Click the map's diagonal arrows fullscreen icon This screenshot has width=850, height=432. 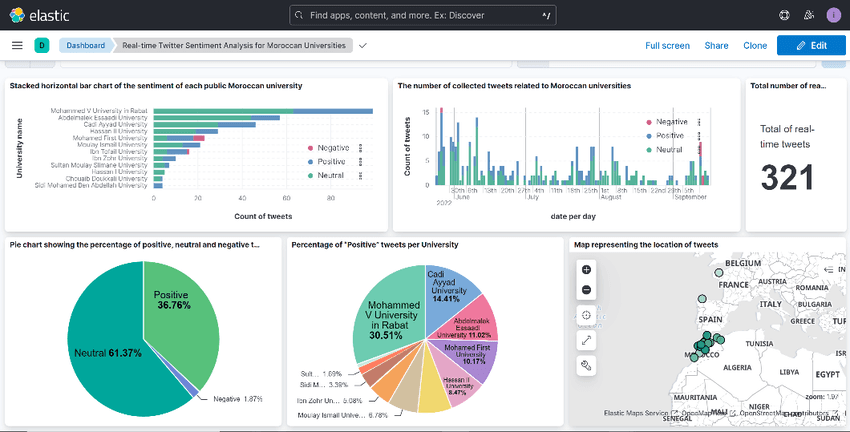click(x=586, y=340)
